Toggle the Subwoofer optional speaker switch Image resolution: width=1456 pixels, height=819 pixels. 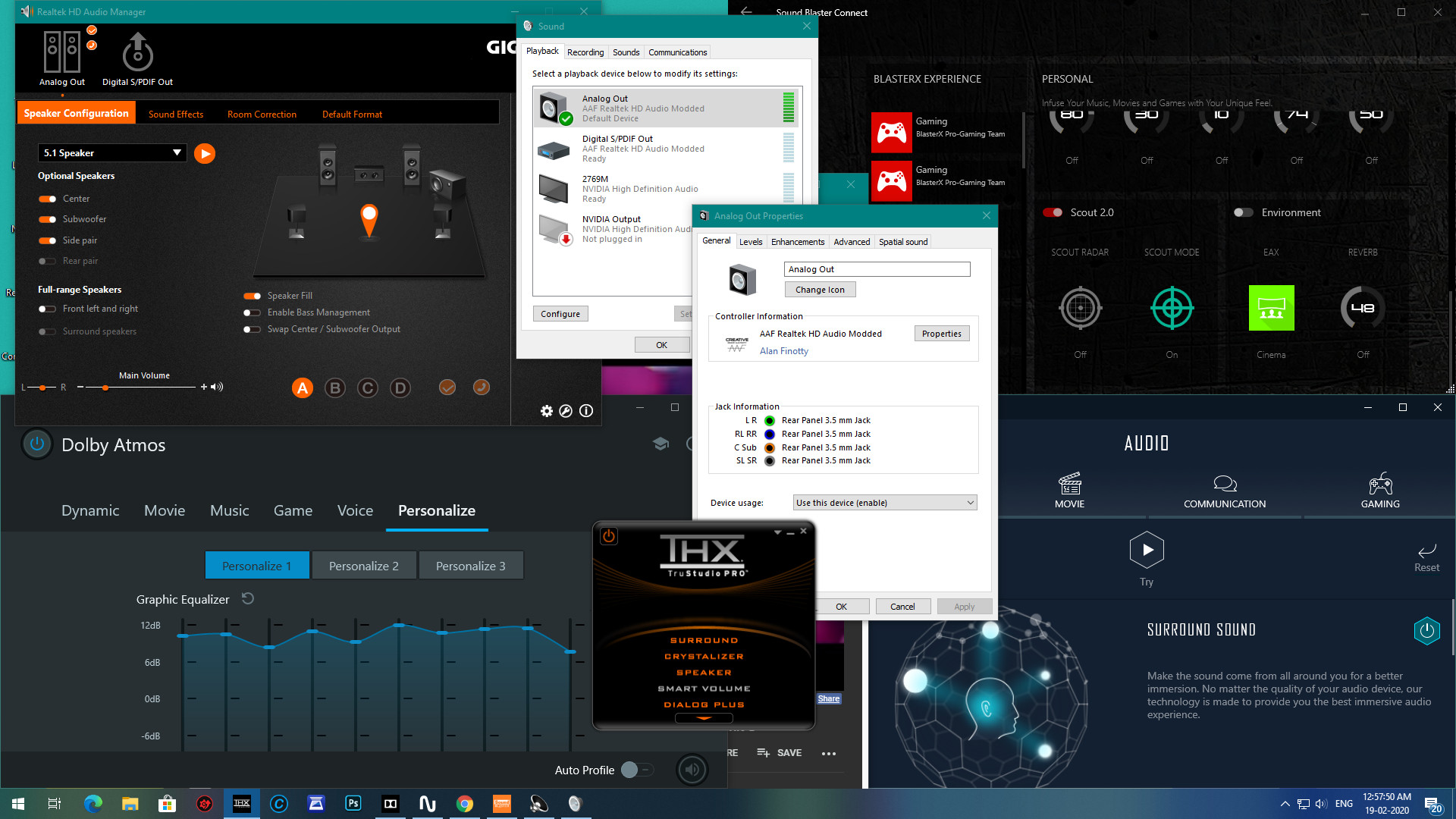[47, 219]
